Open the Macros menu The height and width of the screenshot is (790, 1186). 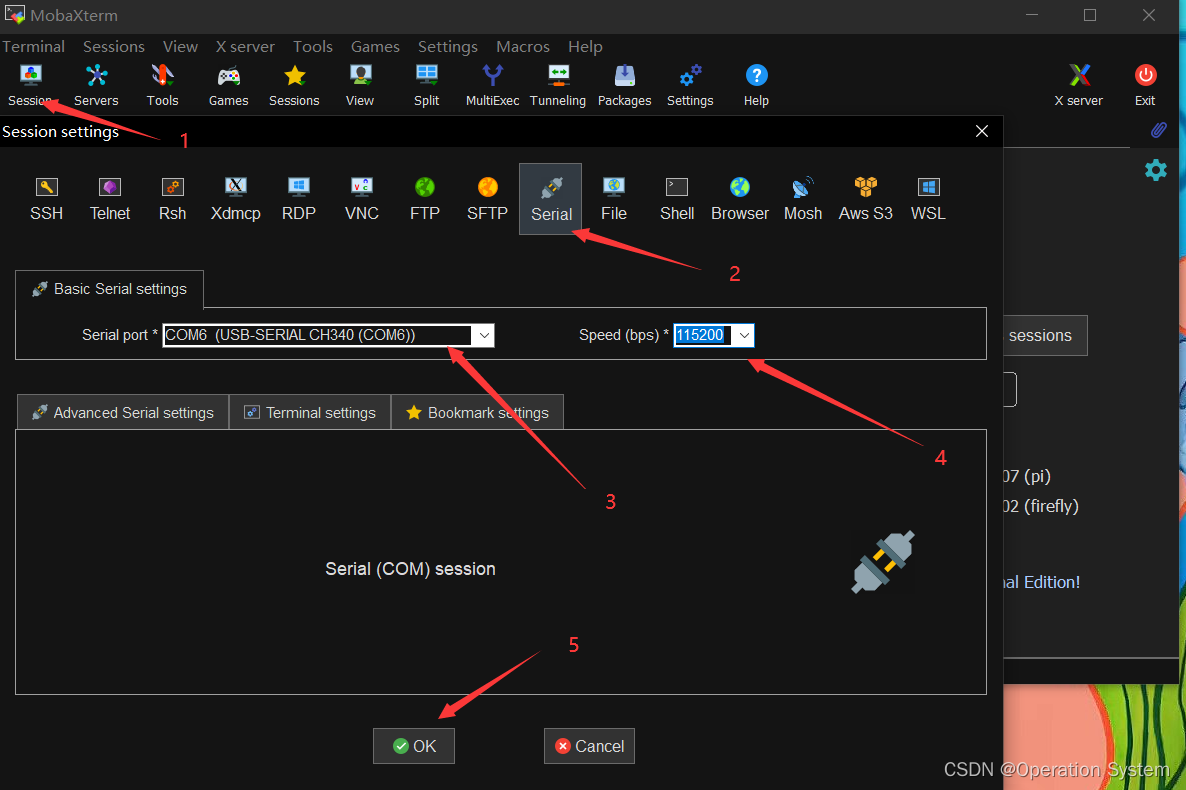[x=523, y=46]
